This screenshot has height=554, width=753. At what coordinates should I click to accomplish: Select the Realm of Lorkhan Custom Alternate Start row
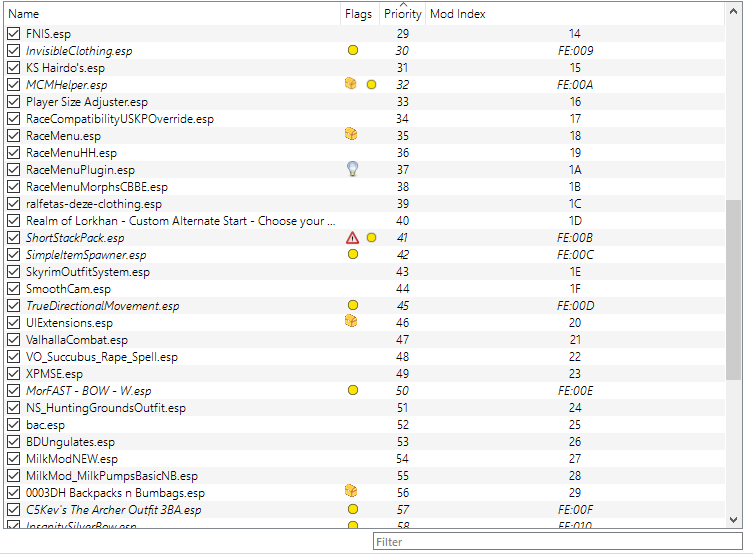pyautogui.click(x=364, y=221)
